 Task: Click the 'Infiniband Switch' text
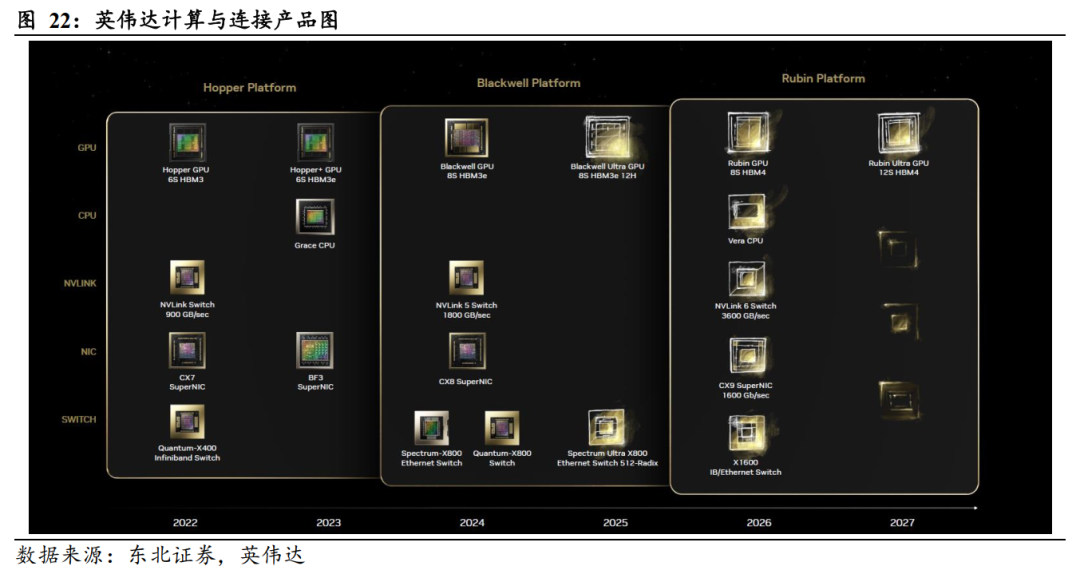tap(187, 458)
